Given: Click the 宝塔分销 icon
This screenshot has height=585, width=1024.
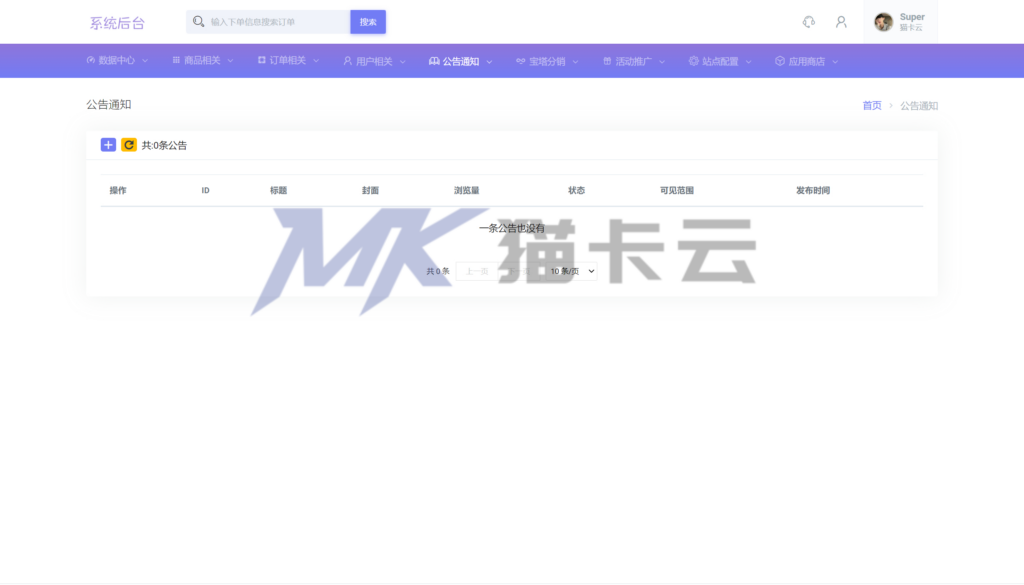Looking at the screenshot, I should click(x=520, y=61).
